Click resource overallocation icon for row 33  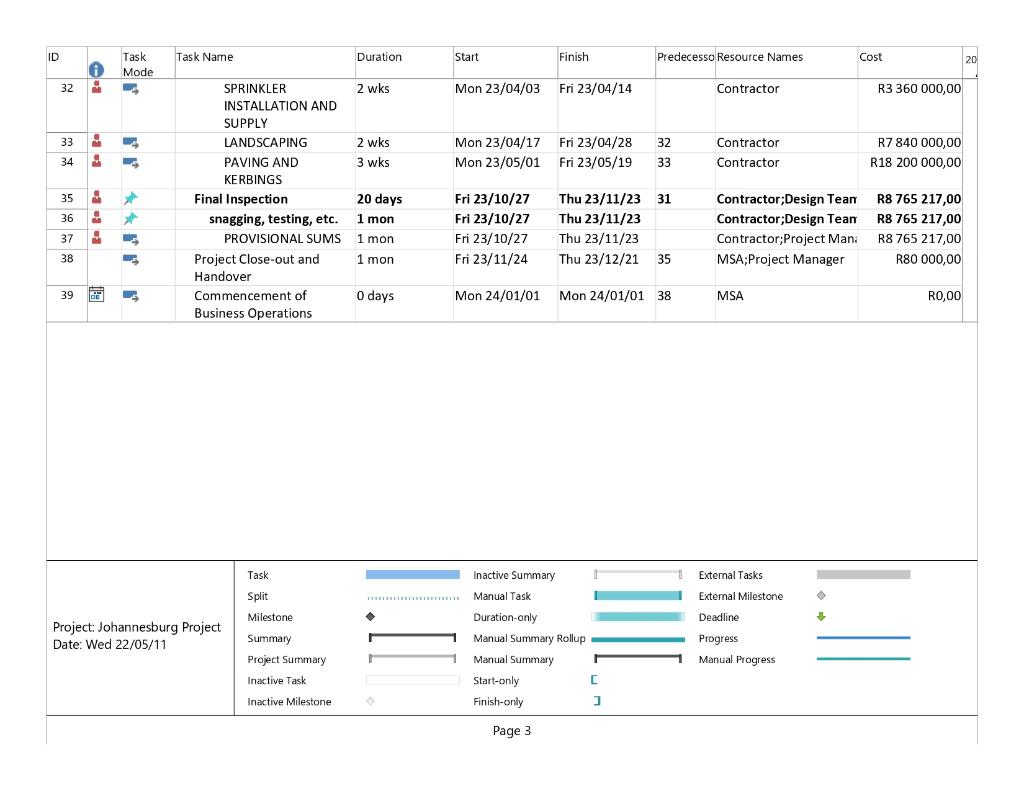click(x=97, y=141)
